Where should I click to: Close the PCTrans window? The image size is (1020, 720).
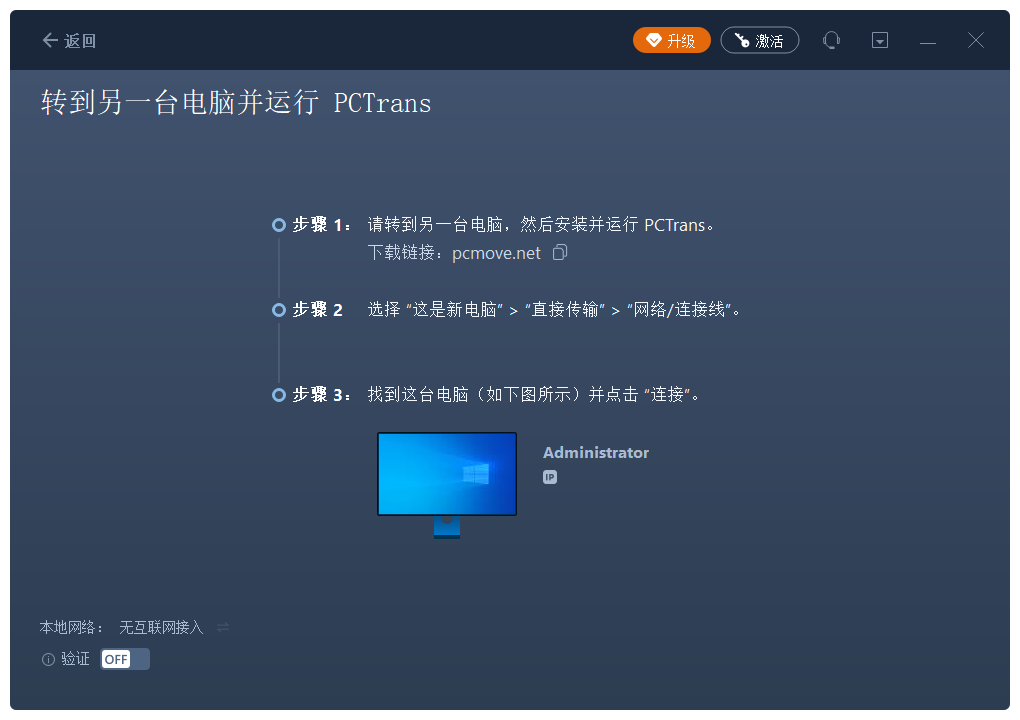(976, 40)
